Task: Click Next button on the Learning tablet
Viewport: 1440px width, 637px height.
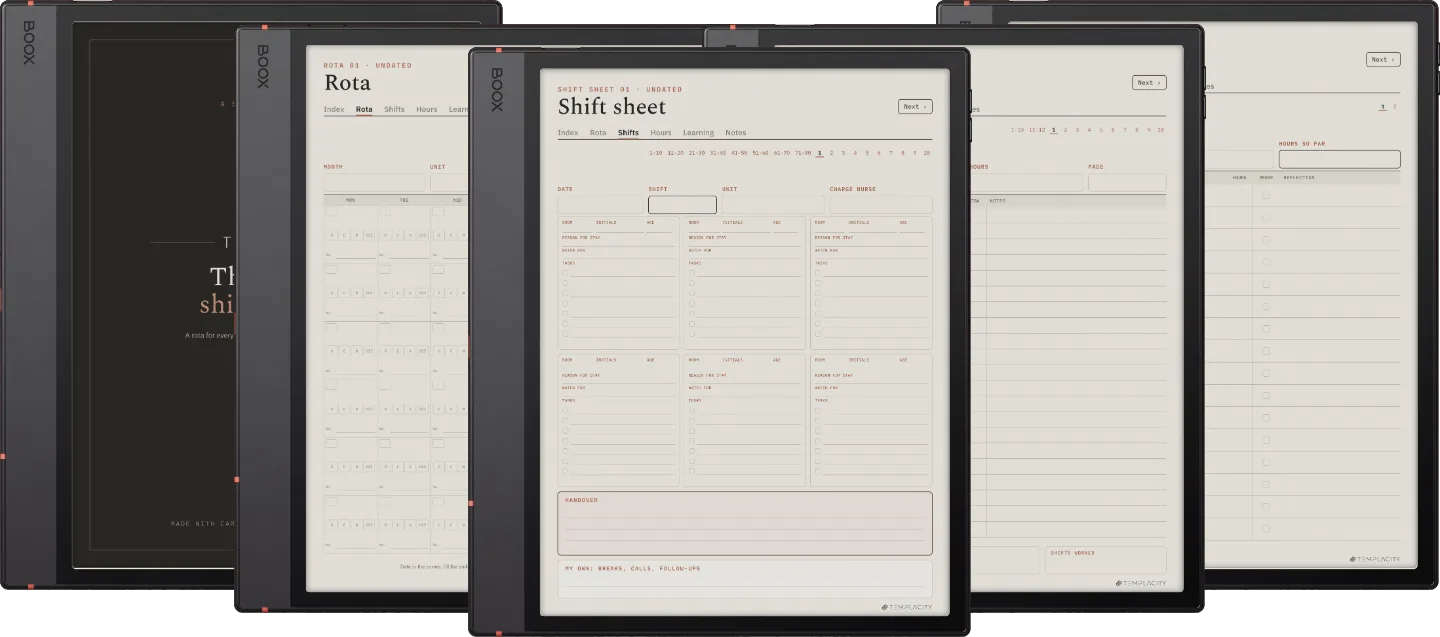Action: (x=1383, y=60)
